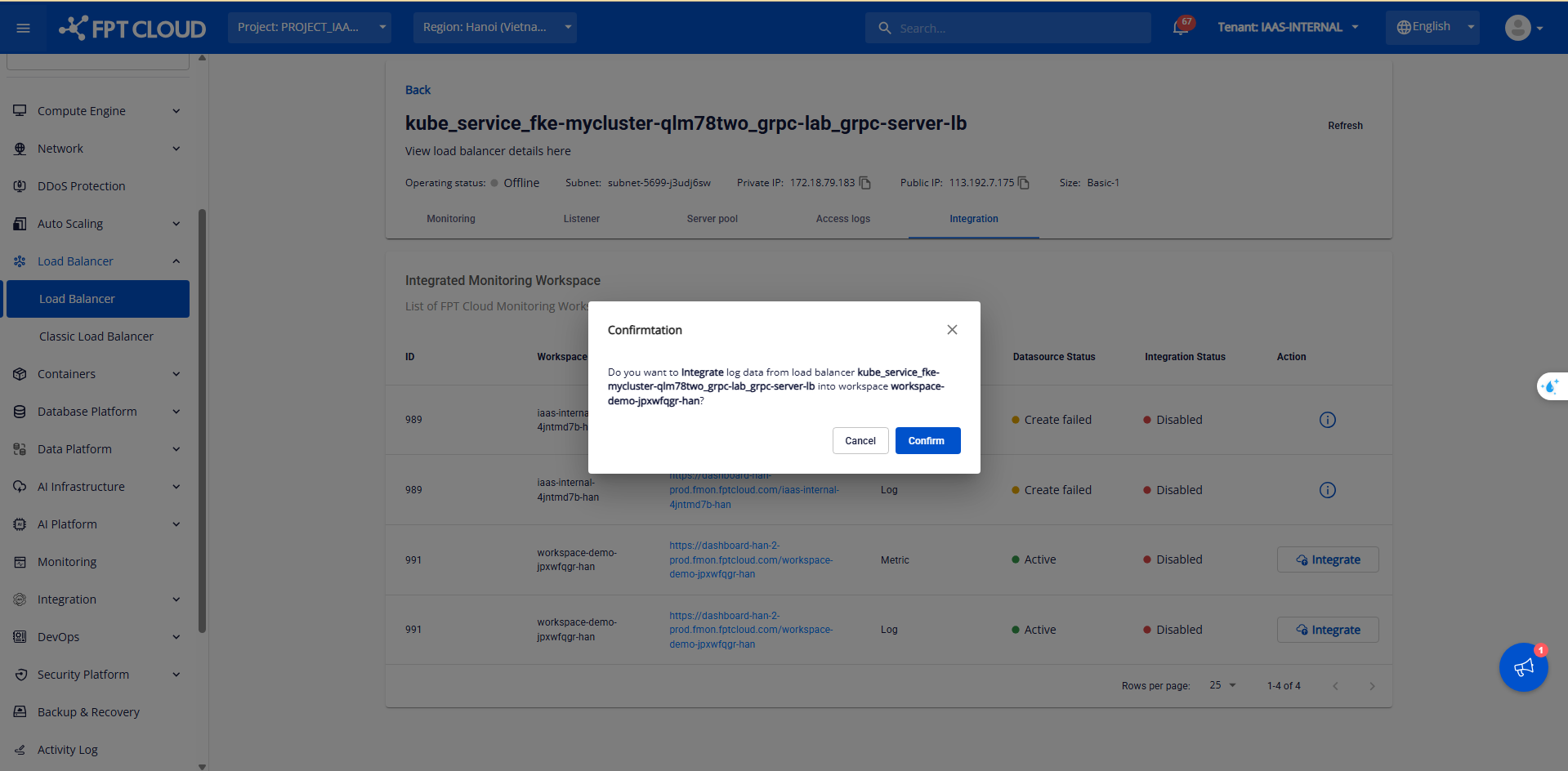Open the Region Hanoi dropdown
1568x771 pixels.
click(x=494, y=28)
